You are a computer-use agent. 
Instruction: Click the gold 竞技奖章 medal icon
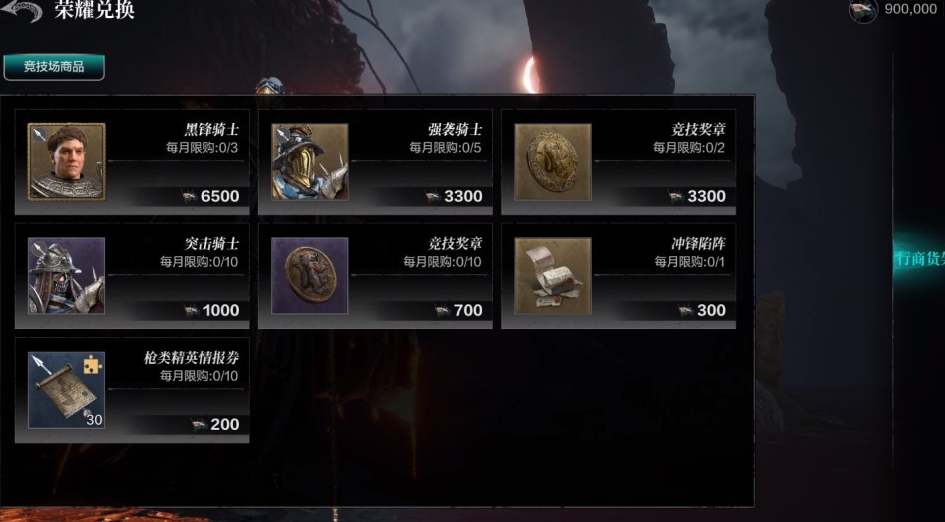tap(553, 162)
